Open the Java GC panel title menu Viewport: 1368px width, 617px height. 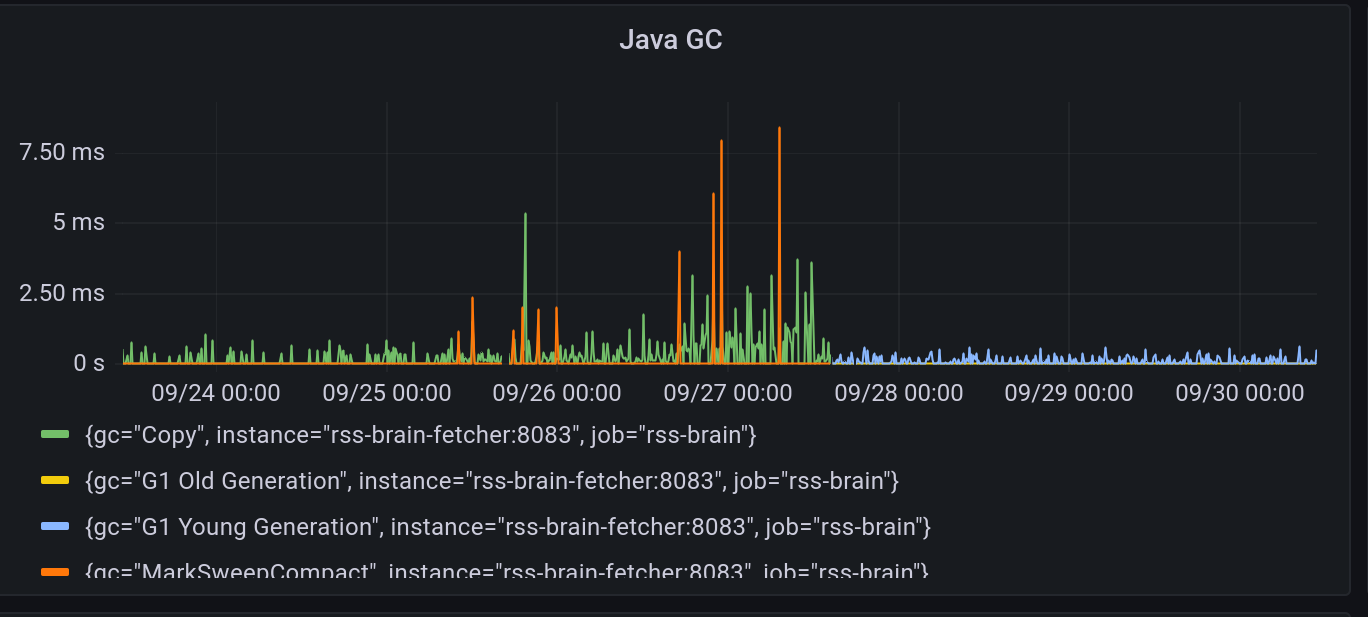pos(670,40)
